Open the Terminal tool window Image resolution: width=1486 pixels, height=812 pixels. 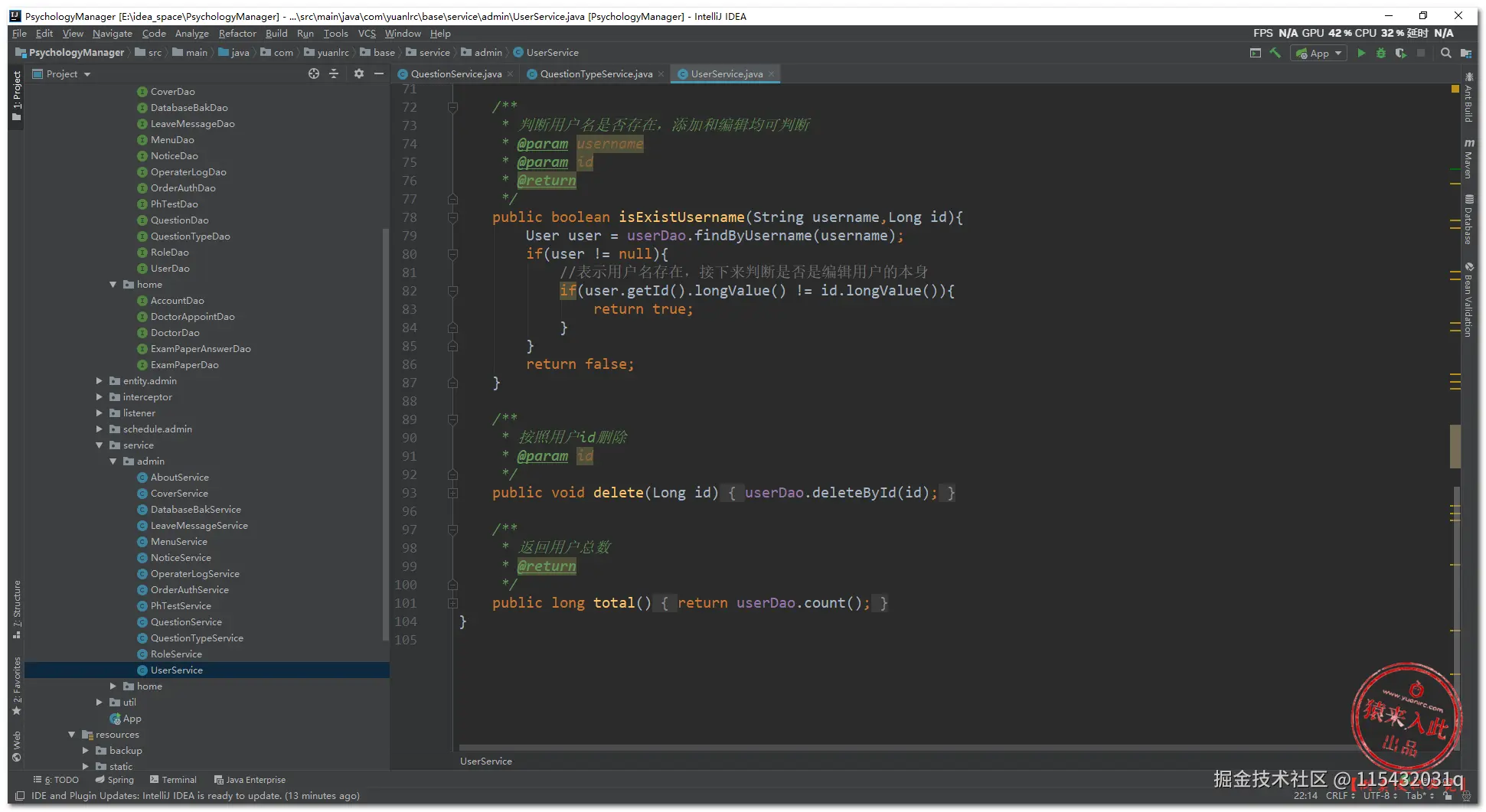[173, 780]
